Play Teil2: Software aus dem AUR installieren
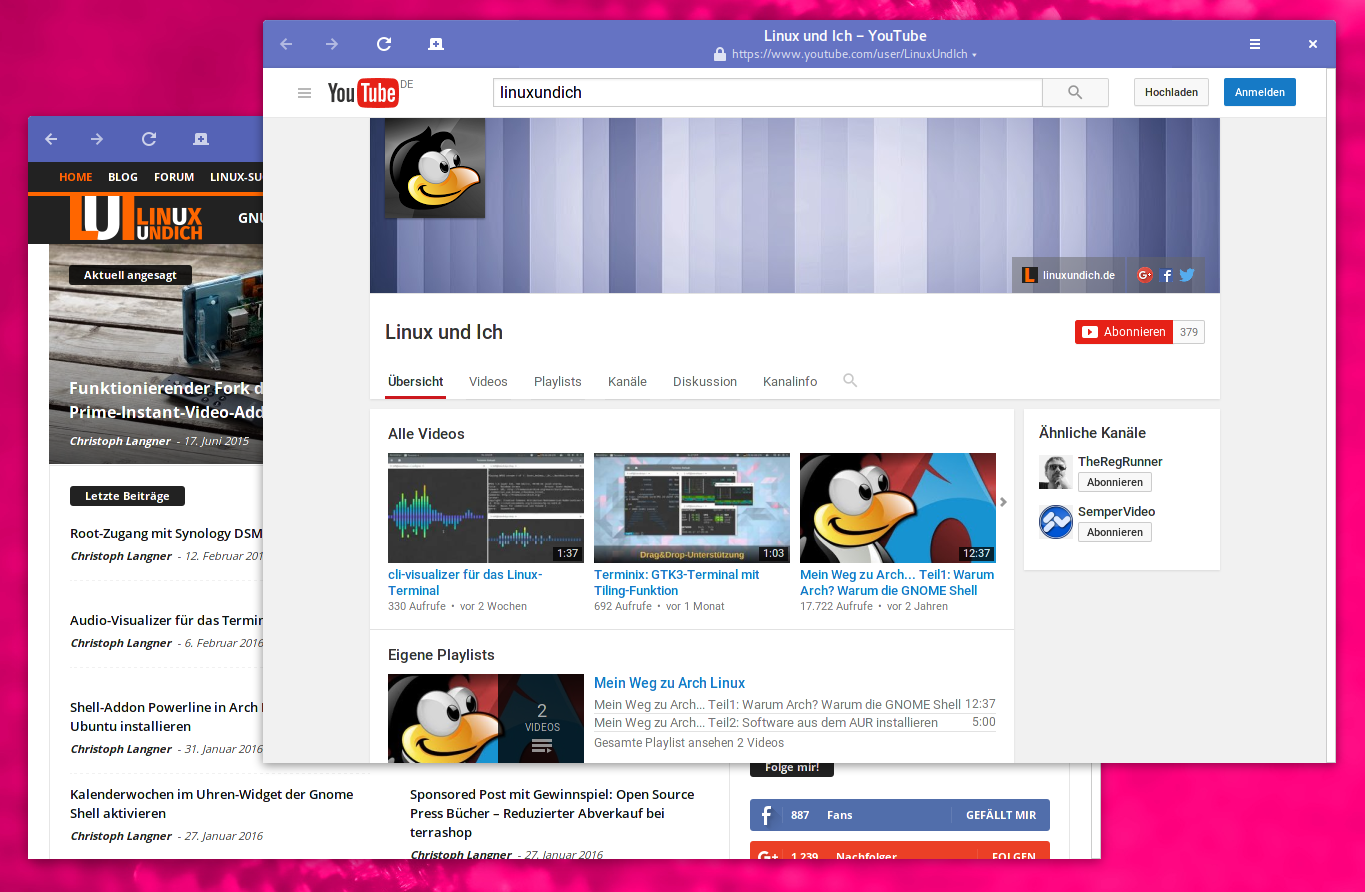Screen dimensions: 1365x892 click(x=766, y=722)
